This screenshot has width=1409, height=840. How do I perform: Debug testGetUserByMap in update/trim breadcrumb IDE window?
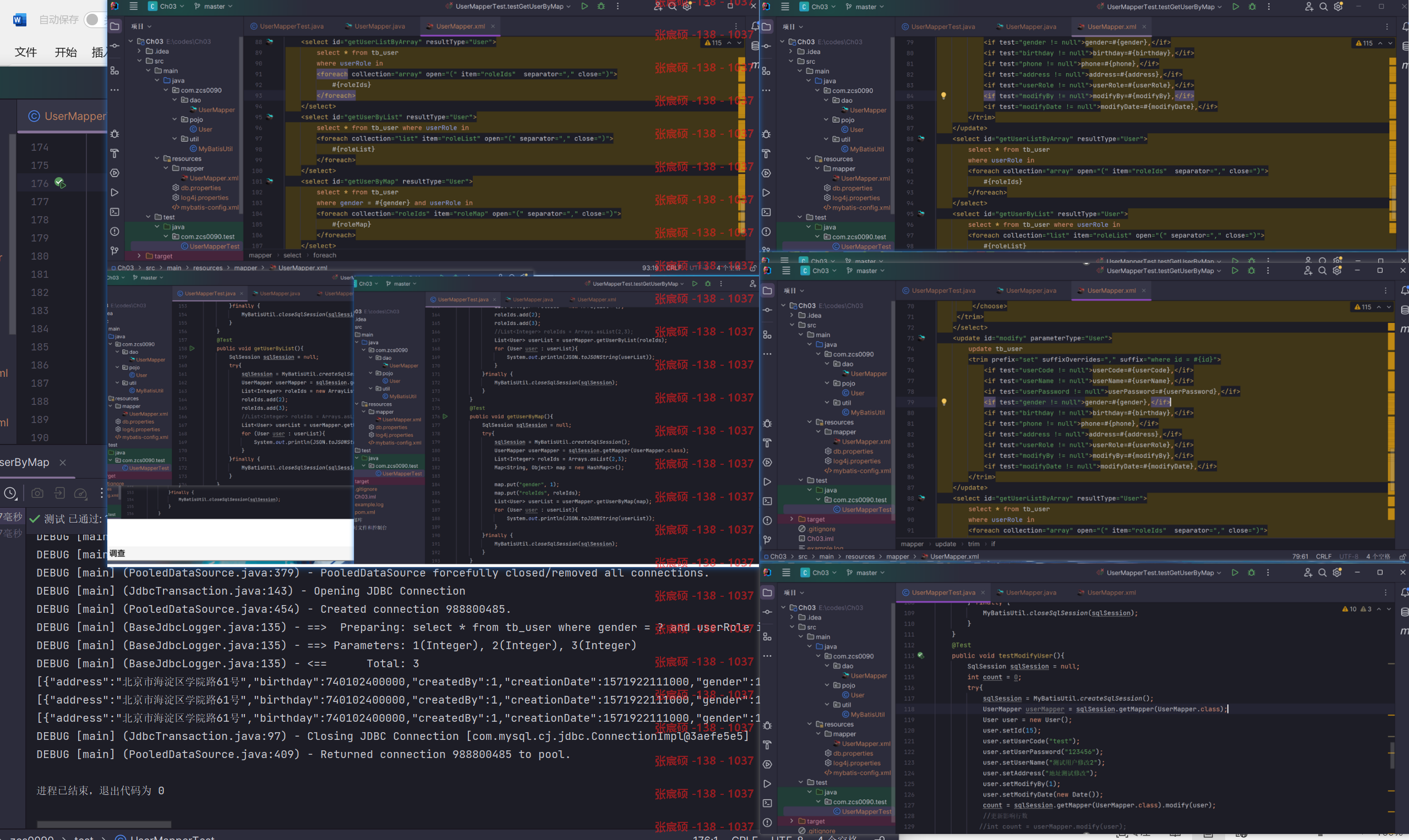tap(1252, 271)
